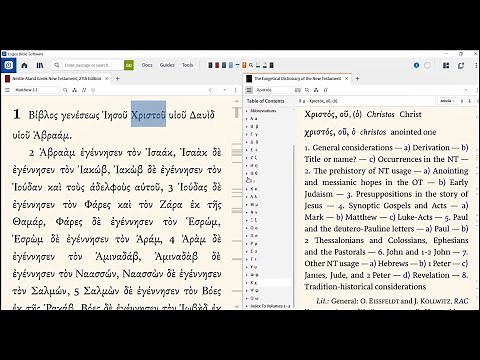
Task: Expand the Π π section
Action: (x=247, y=236)
